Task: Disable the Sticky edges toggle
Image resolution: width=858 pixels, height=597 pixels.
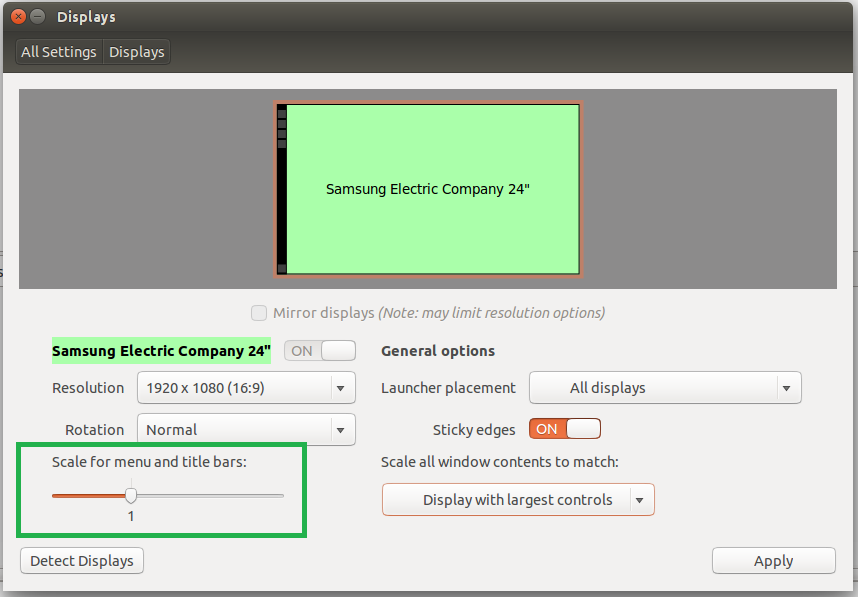Action: click(565, 429)
